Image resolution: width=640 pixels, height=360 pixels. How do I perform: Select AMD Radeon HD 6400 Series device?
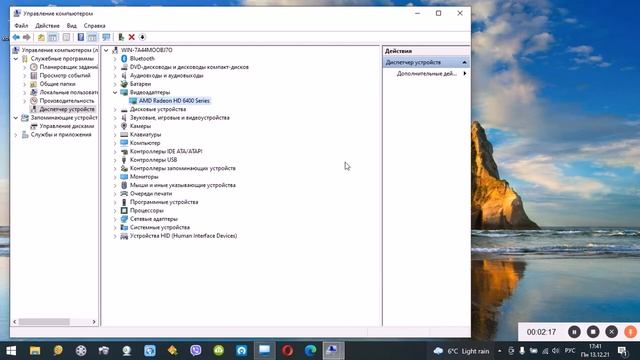pyautogui.click(x=174, y=101)
